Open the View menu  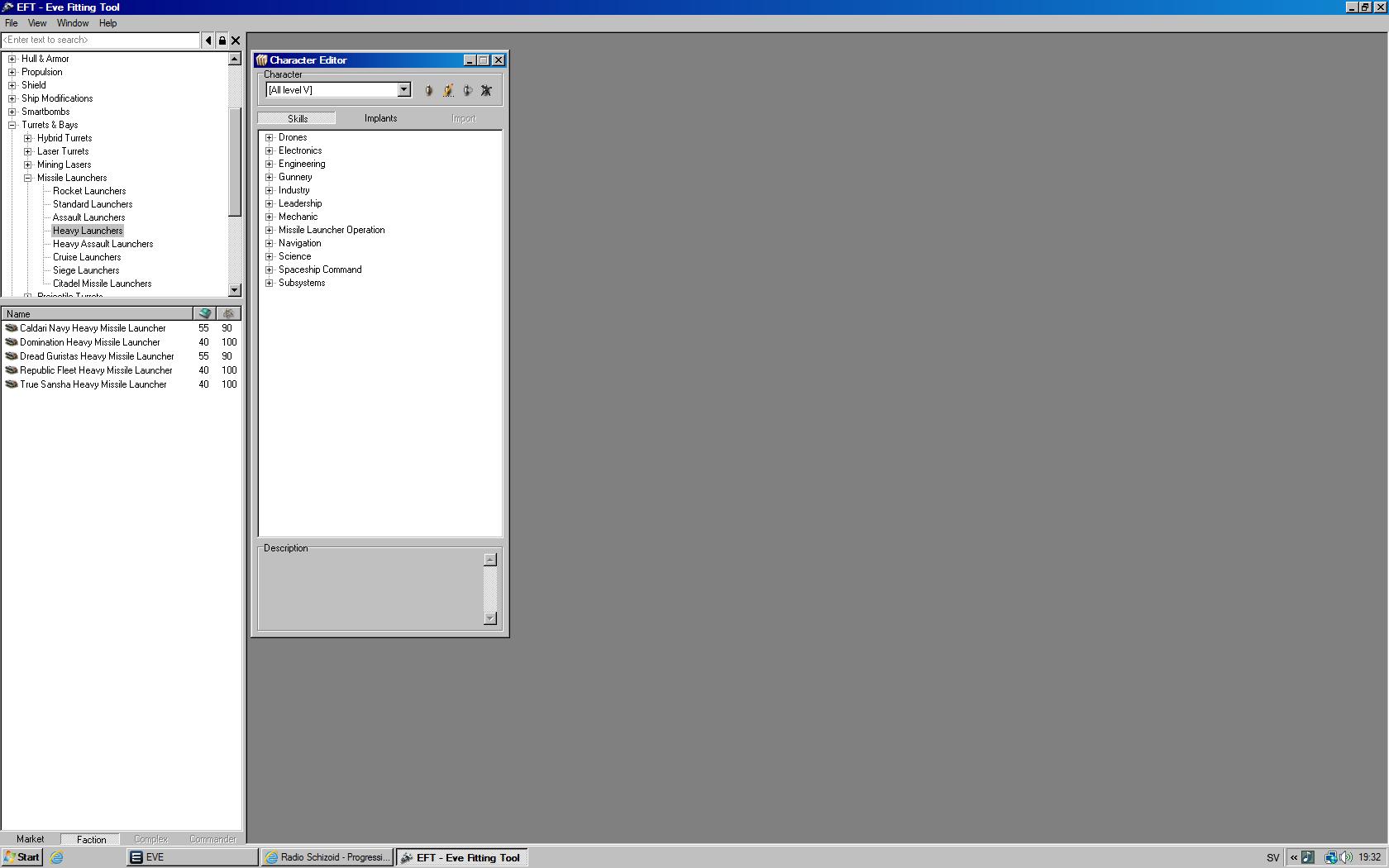coord(37,23)
